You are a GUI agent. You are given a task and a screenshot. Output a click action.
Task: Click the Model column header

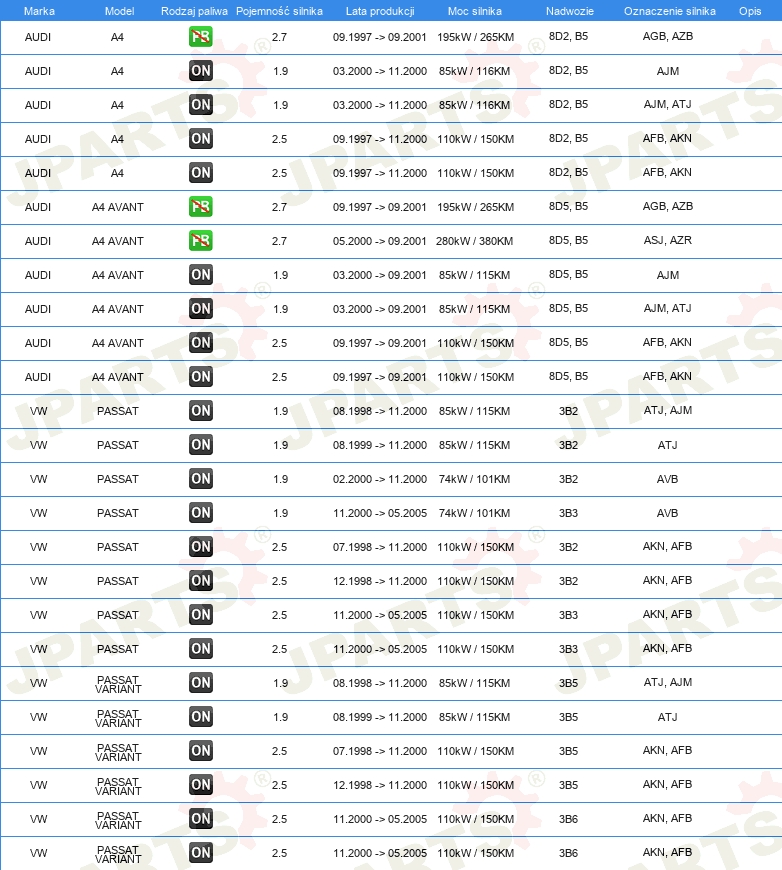[x=119, y=11]
